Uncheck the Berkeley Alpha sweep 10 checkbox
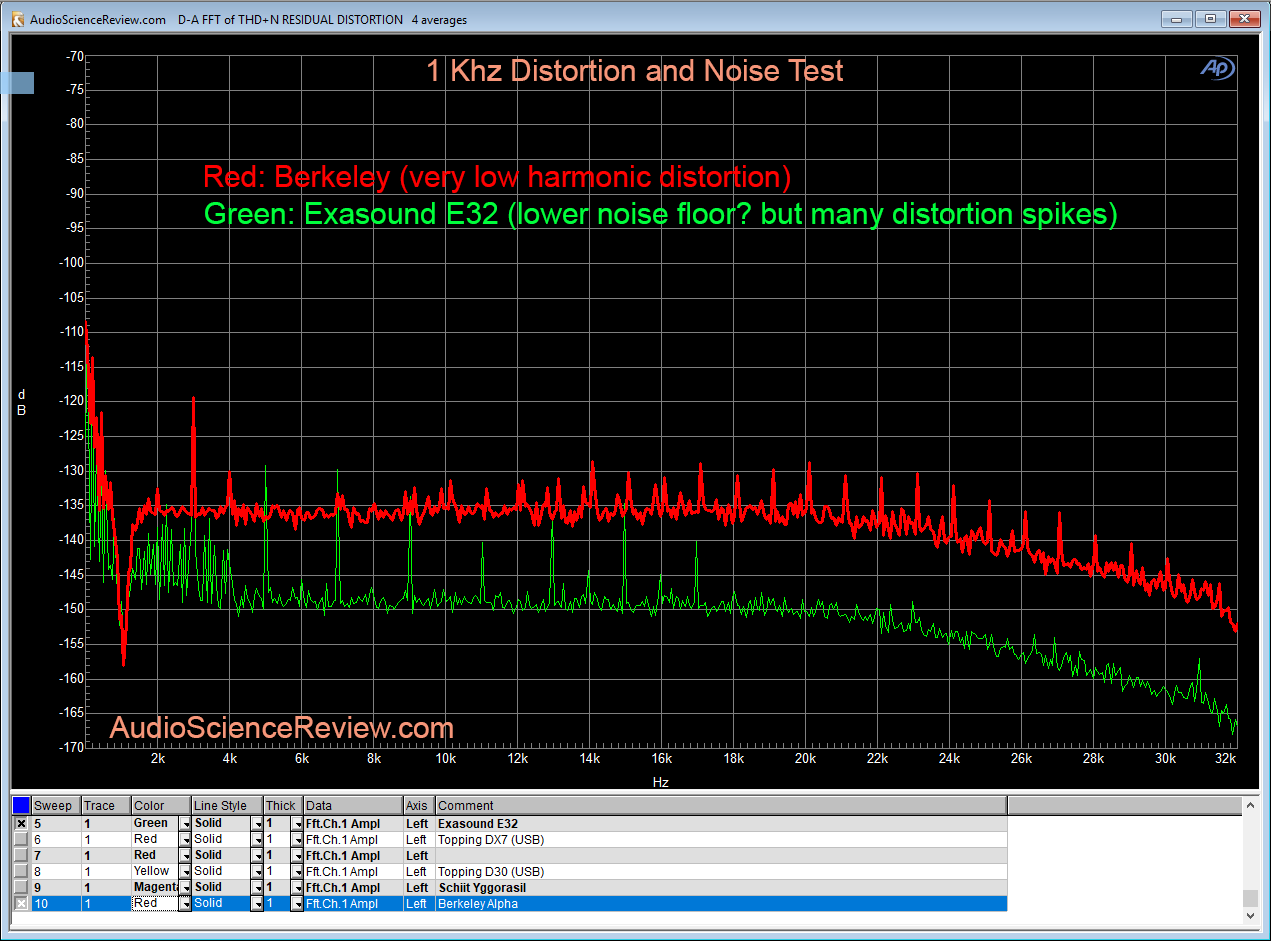The height and width of the screenshot is (941, 1271). coord(21,903)
